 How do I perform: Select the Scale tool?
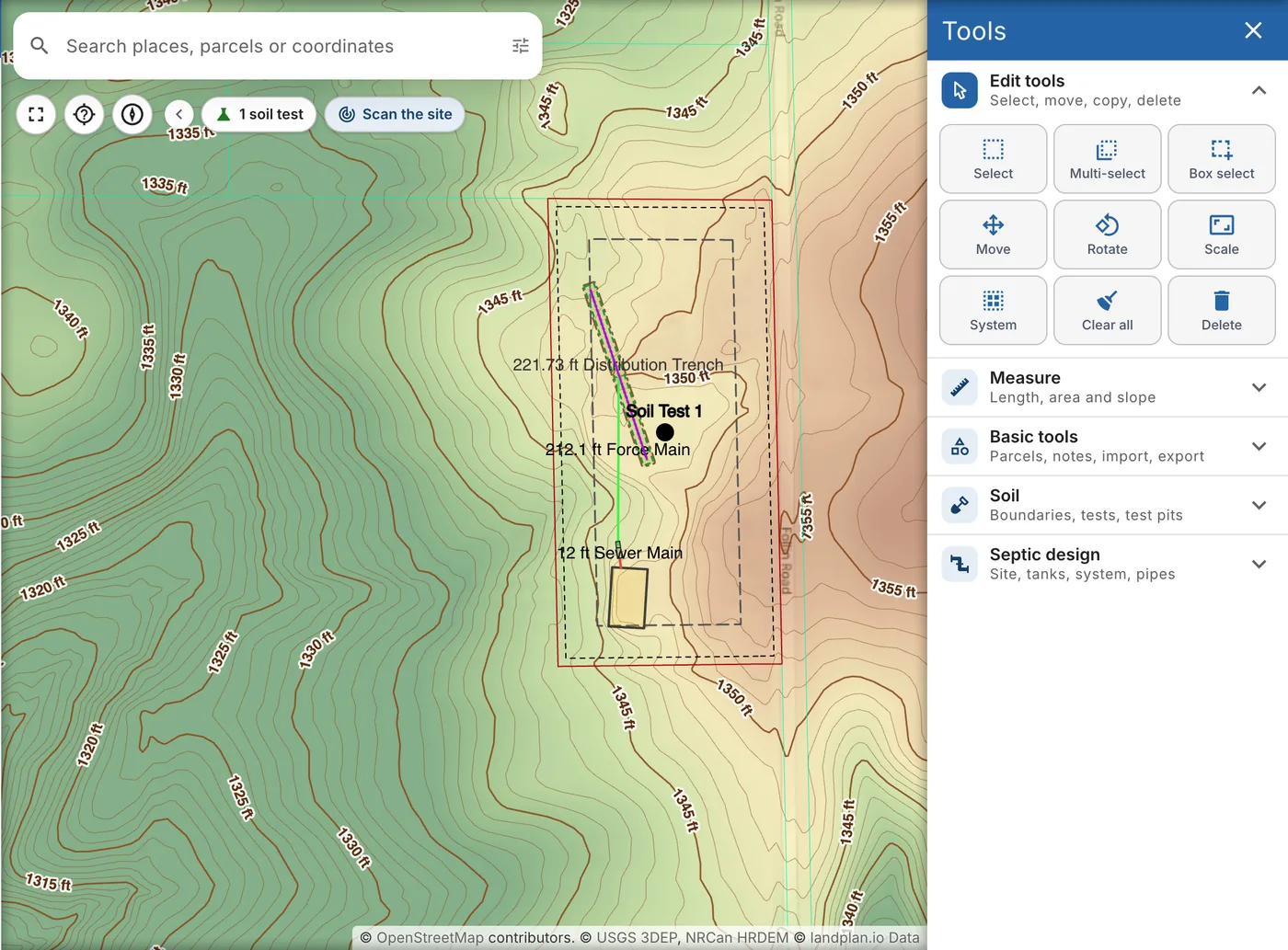pos(1221,235)
